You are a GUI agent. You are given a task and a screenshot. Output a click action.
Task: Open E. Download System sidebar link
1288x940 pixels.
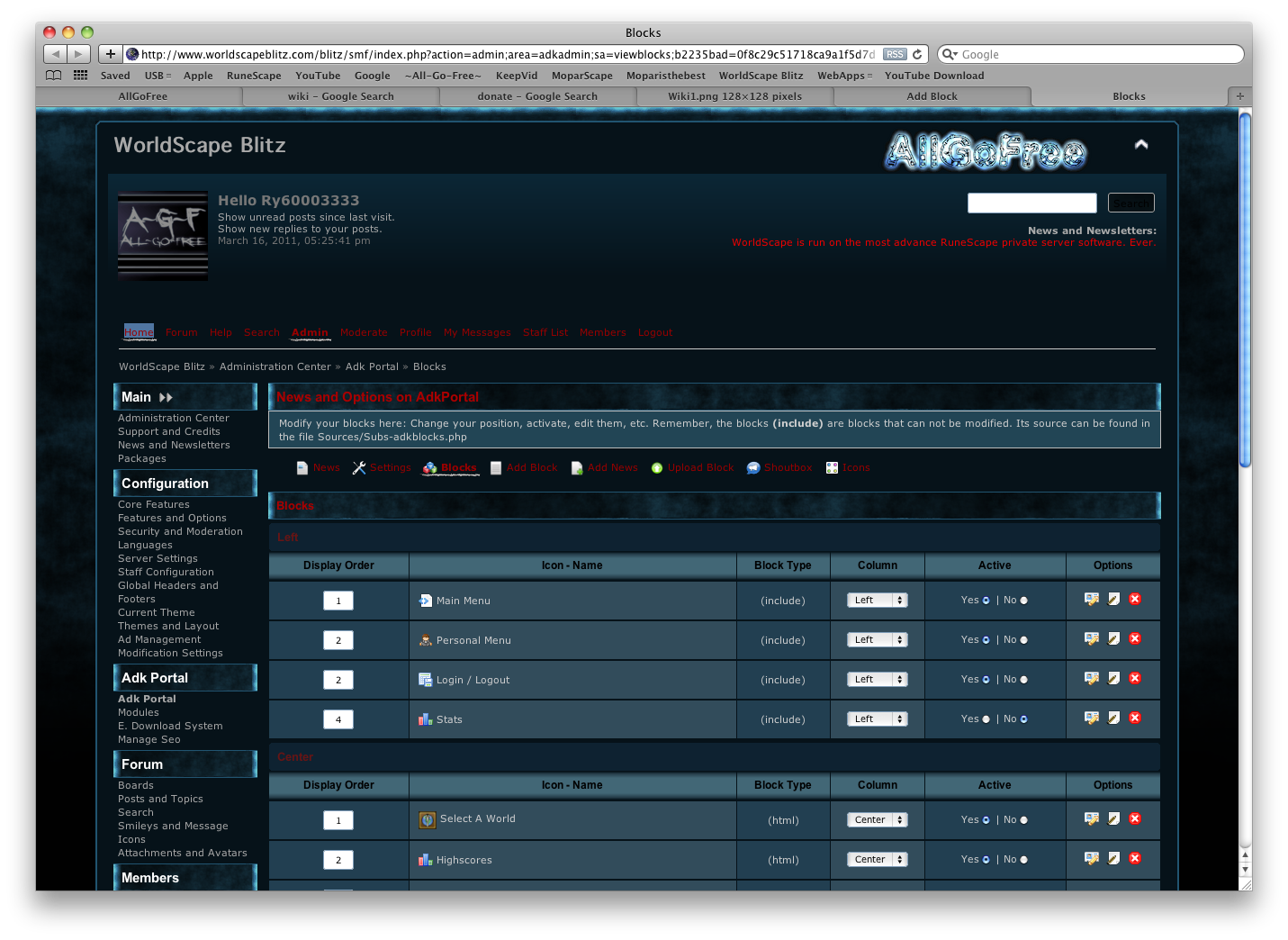pos(170,726)
